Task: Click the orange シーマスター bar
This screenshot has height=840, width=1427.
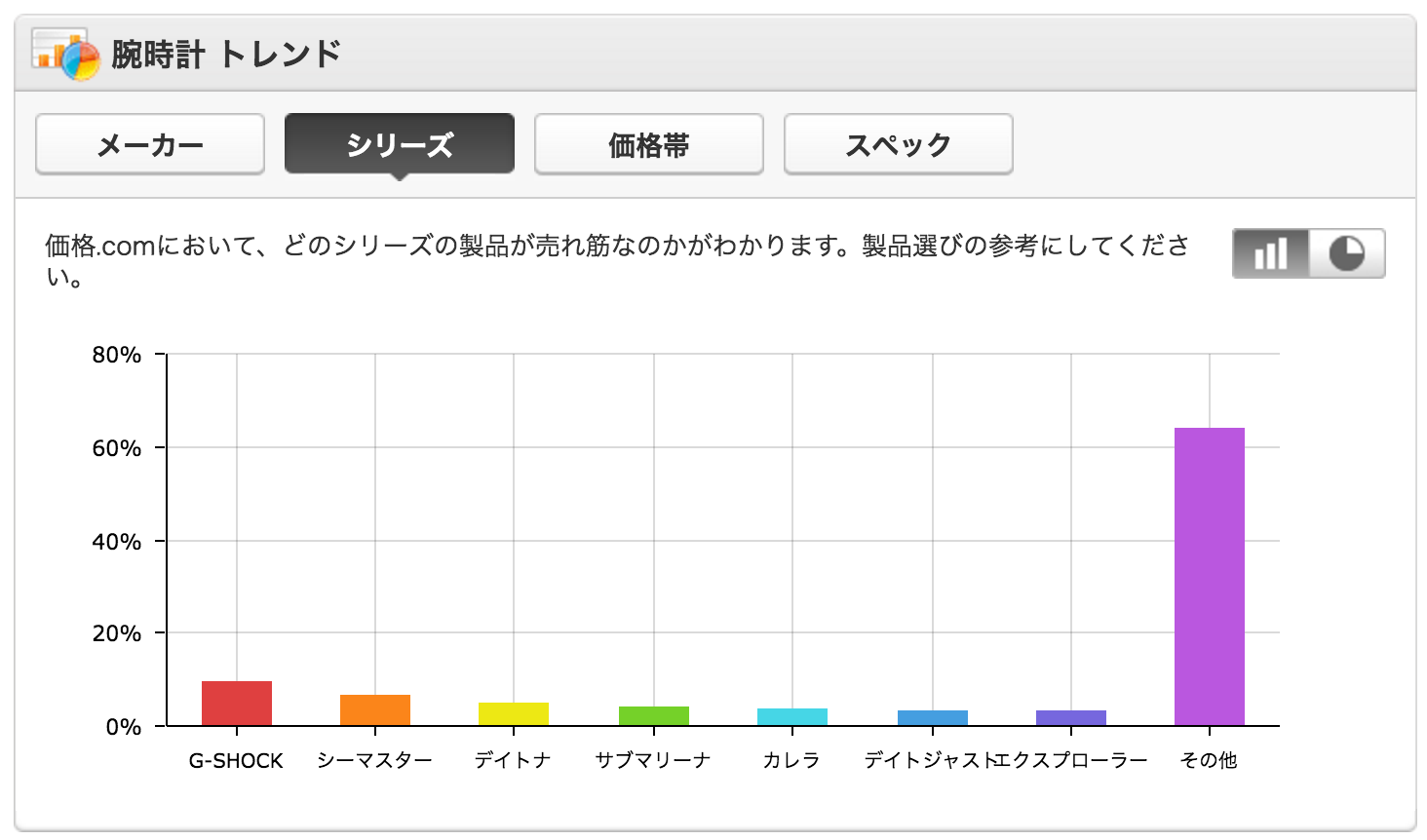Action: (x=375, y=710)
